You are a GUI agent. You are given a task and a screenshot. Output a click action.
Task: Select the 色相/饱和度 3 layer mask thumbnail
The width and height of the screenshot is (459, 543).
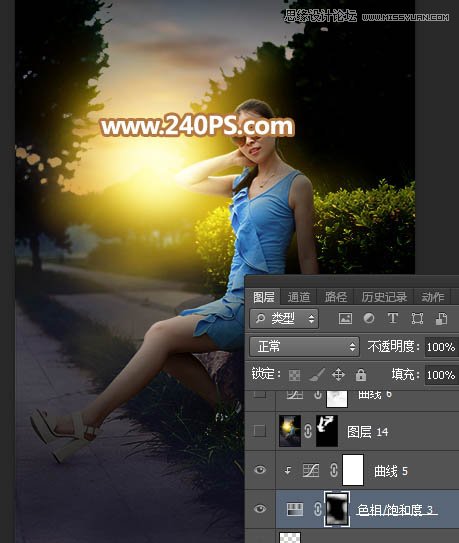click(336, 509)
